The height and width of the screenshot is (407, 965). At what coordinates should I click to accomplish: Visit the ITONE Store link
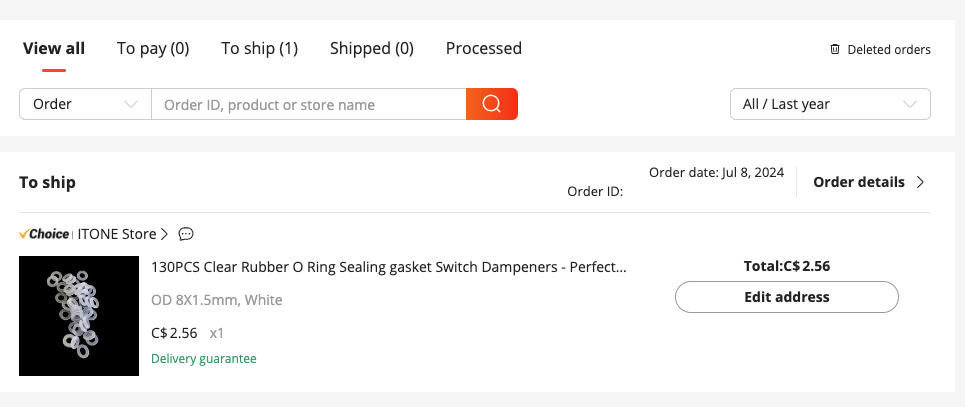coord(116,234)
